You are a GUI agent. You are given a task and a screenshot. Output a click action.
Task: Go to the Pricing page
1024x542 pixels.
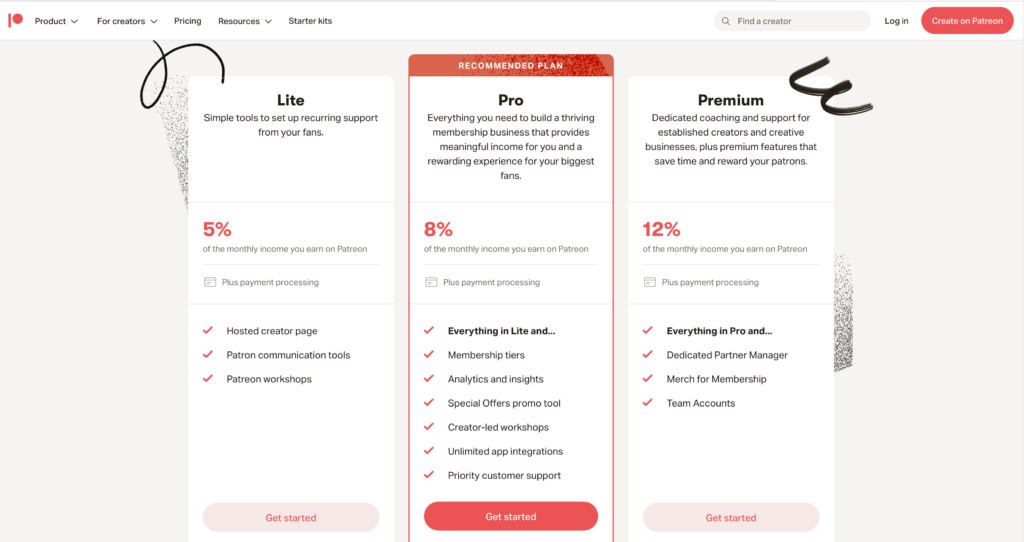[187, 21]
